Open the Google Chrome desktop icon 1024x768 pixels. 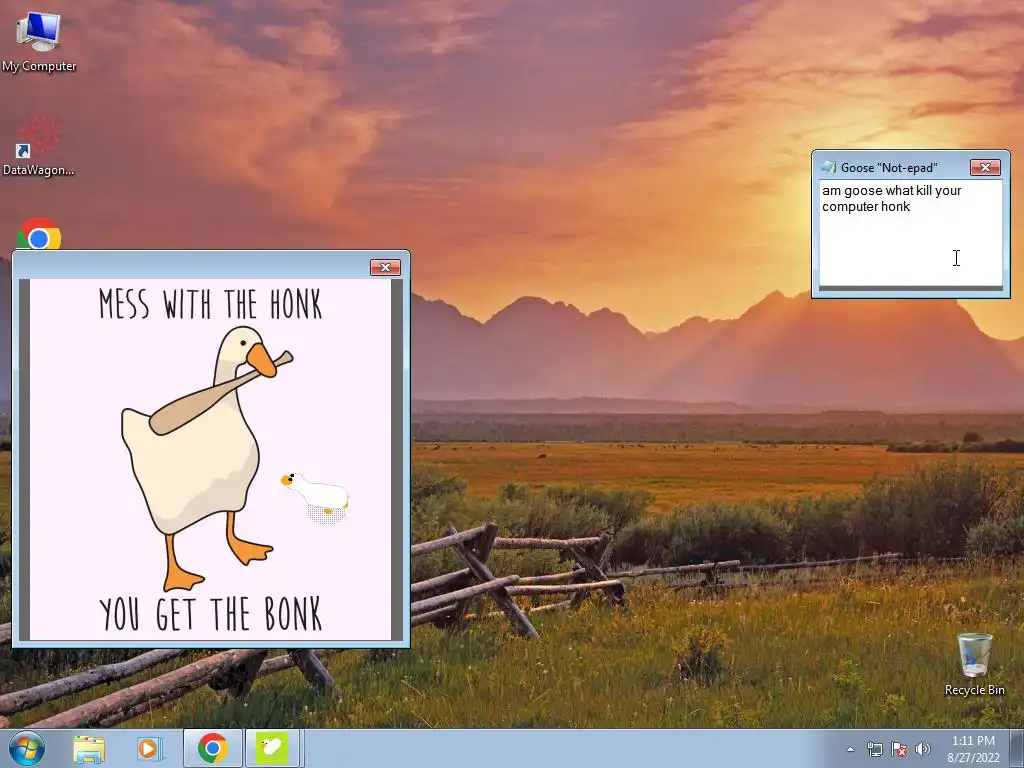pos(39,234)
